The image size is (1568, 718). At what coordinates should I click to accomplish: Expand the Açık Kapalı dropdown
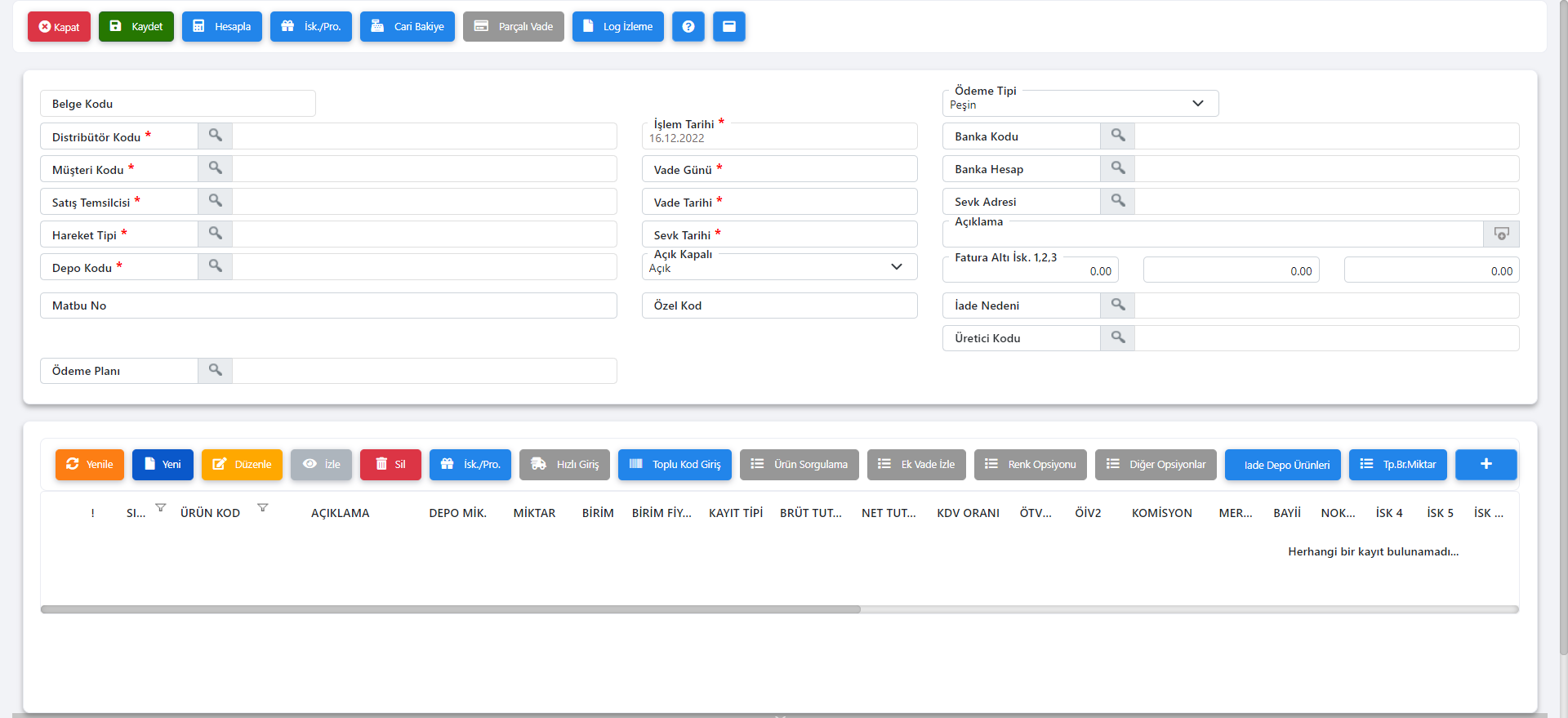pos(896,267)
